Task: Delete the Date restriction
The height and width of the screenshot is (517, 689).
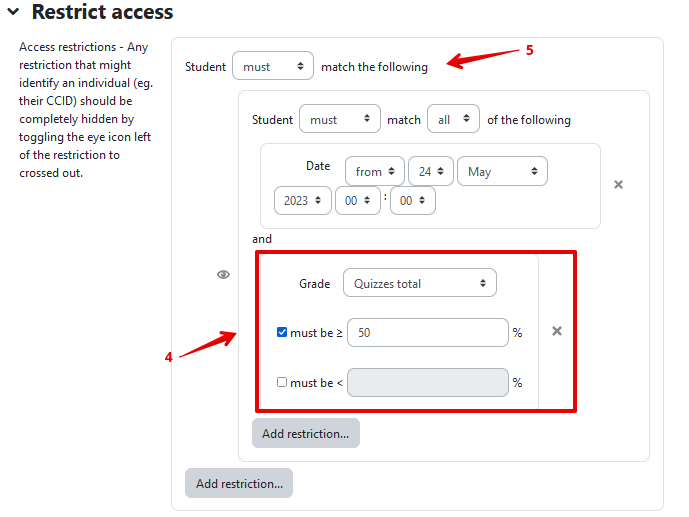Action: (x=618, y=185)
